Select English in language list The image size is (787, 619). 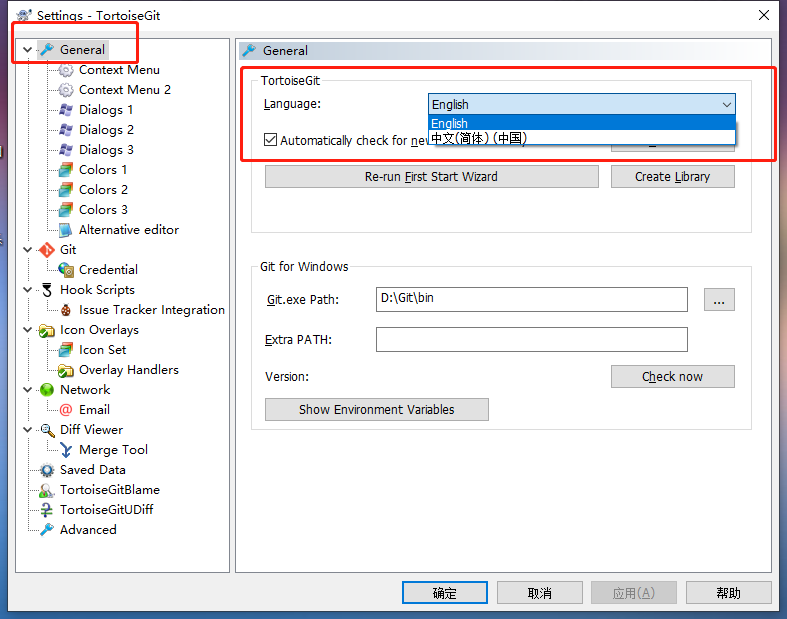(582, 123)
